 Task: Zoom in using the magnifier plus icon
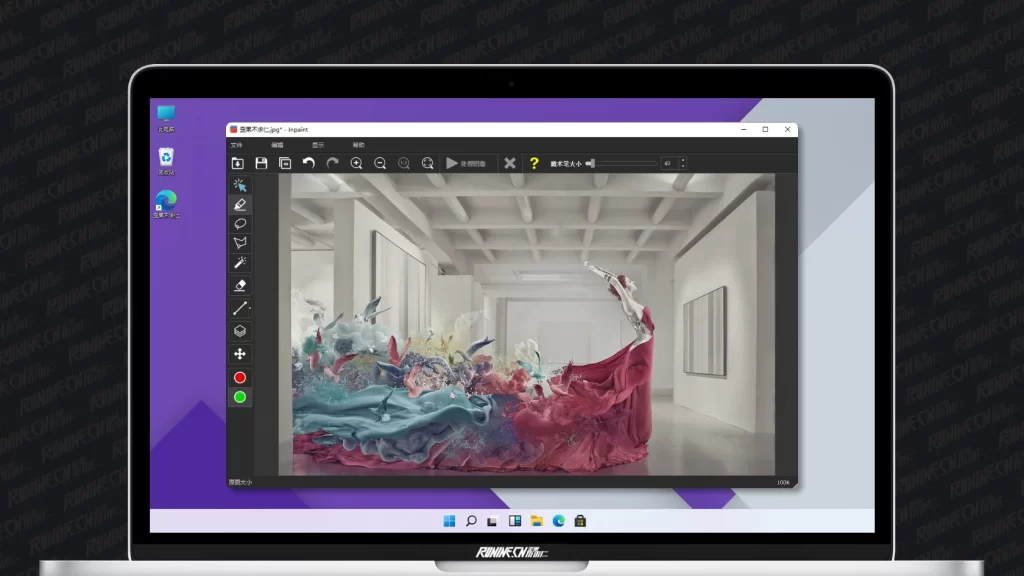pos(356,163)
